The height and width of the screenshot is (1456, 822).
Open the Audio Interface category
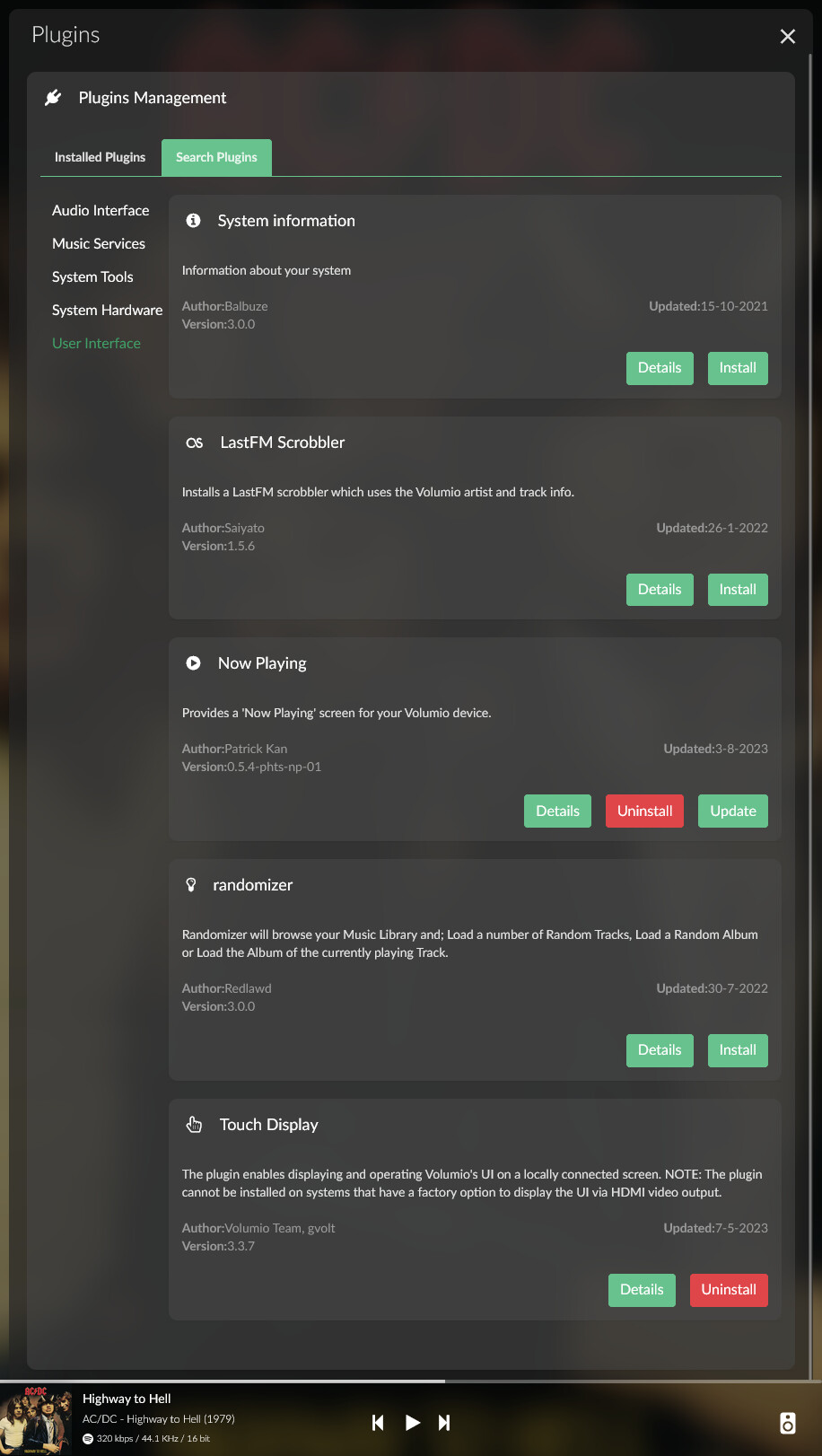pos(101,210)
